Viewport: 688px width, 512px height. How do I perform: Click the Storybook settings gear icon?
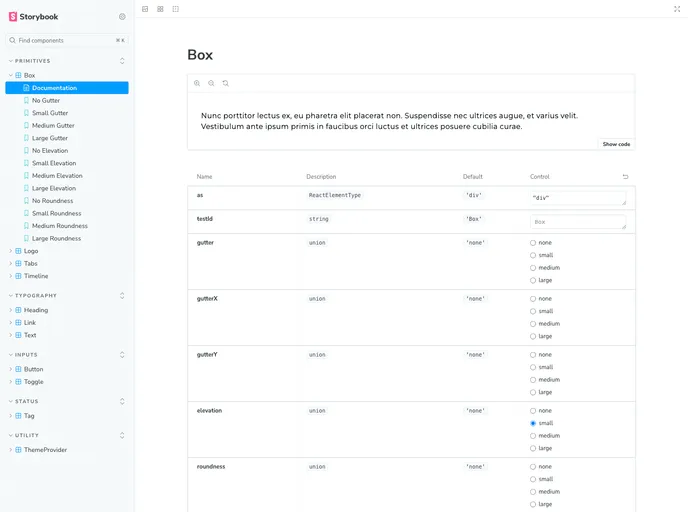pyautogui.click(x=122, y=17)
